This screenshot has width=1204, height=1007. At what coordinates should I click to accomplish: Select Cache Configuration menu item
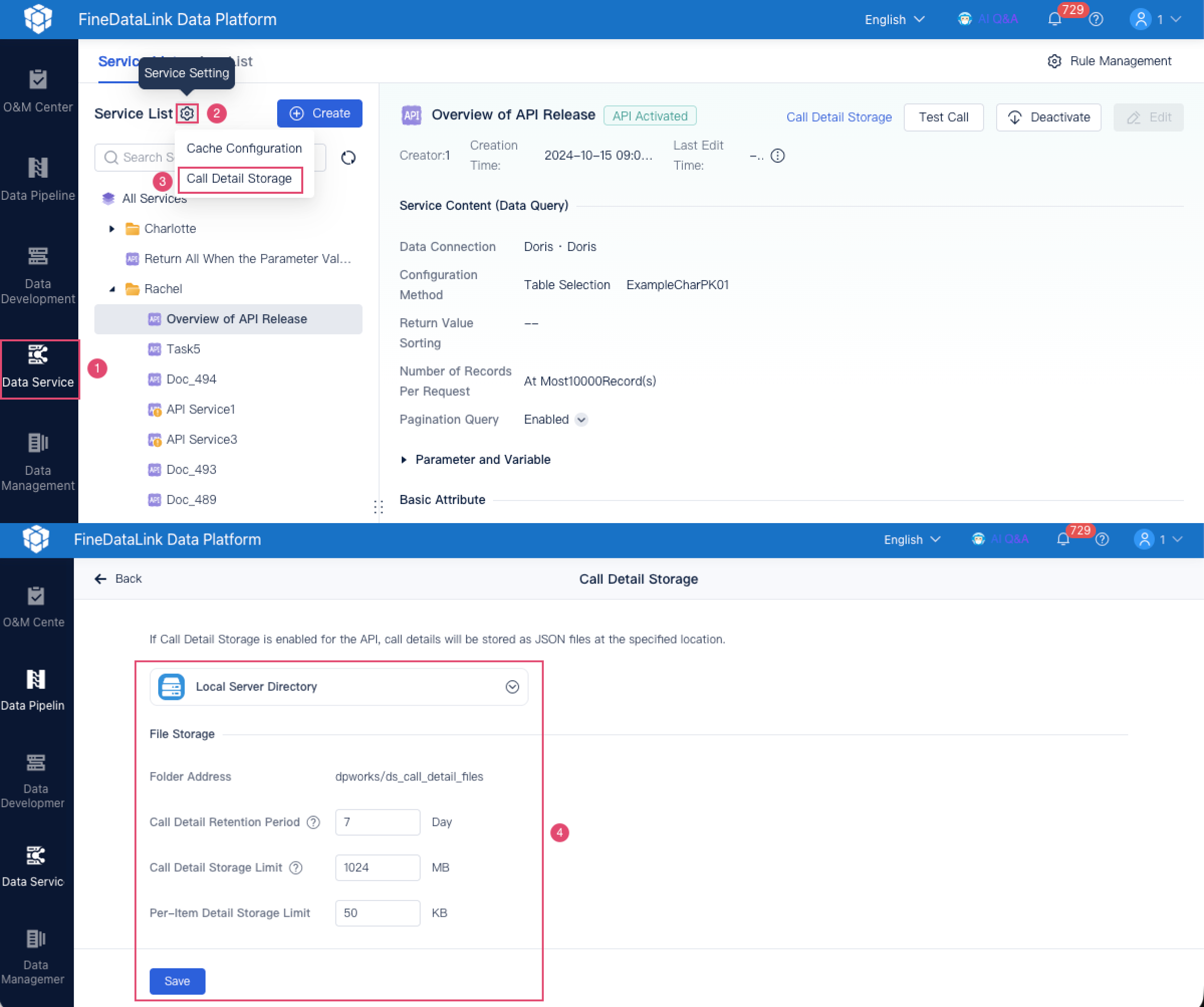pyautogui.click(x=244, y=148)
